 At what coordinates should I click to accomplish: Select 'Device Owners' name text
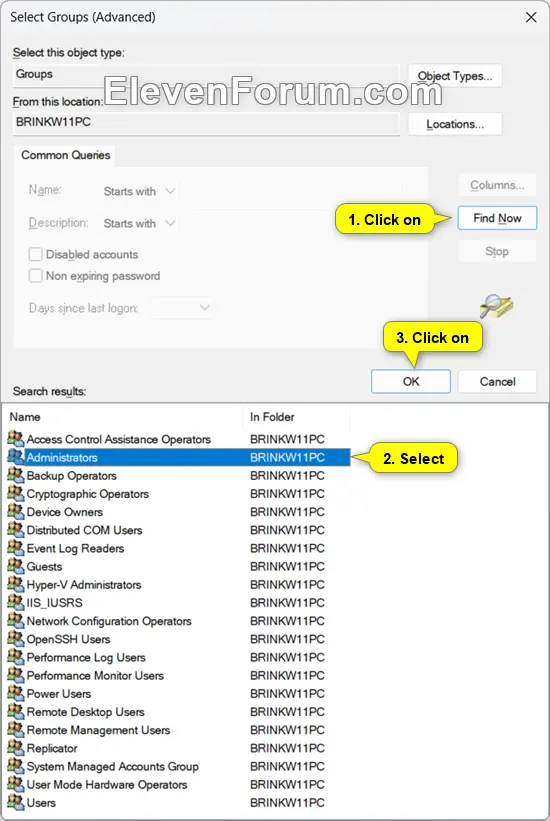click(x=64, y=512)
